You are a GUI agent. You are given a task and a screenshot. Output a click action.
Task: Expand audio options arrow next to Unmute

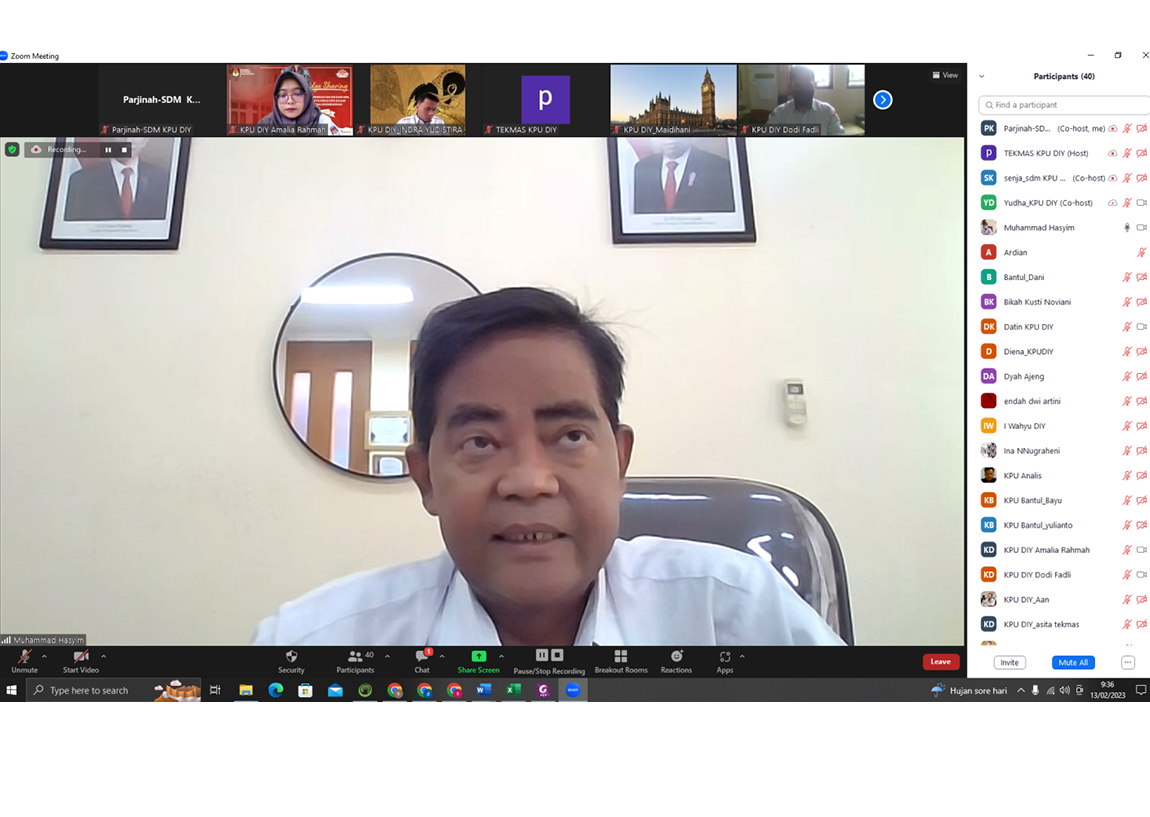pos(44,657)
